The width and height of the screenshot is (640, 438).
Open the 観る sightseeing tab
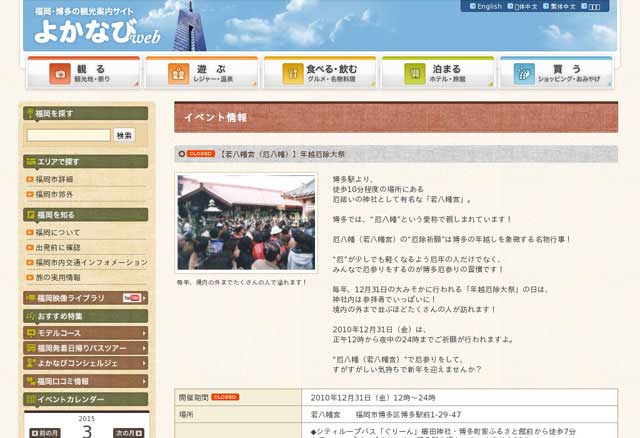coord(84,73)
